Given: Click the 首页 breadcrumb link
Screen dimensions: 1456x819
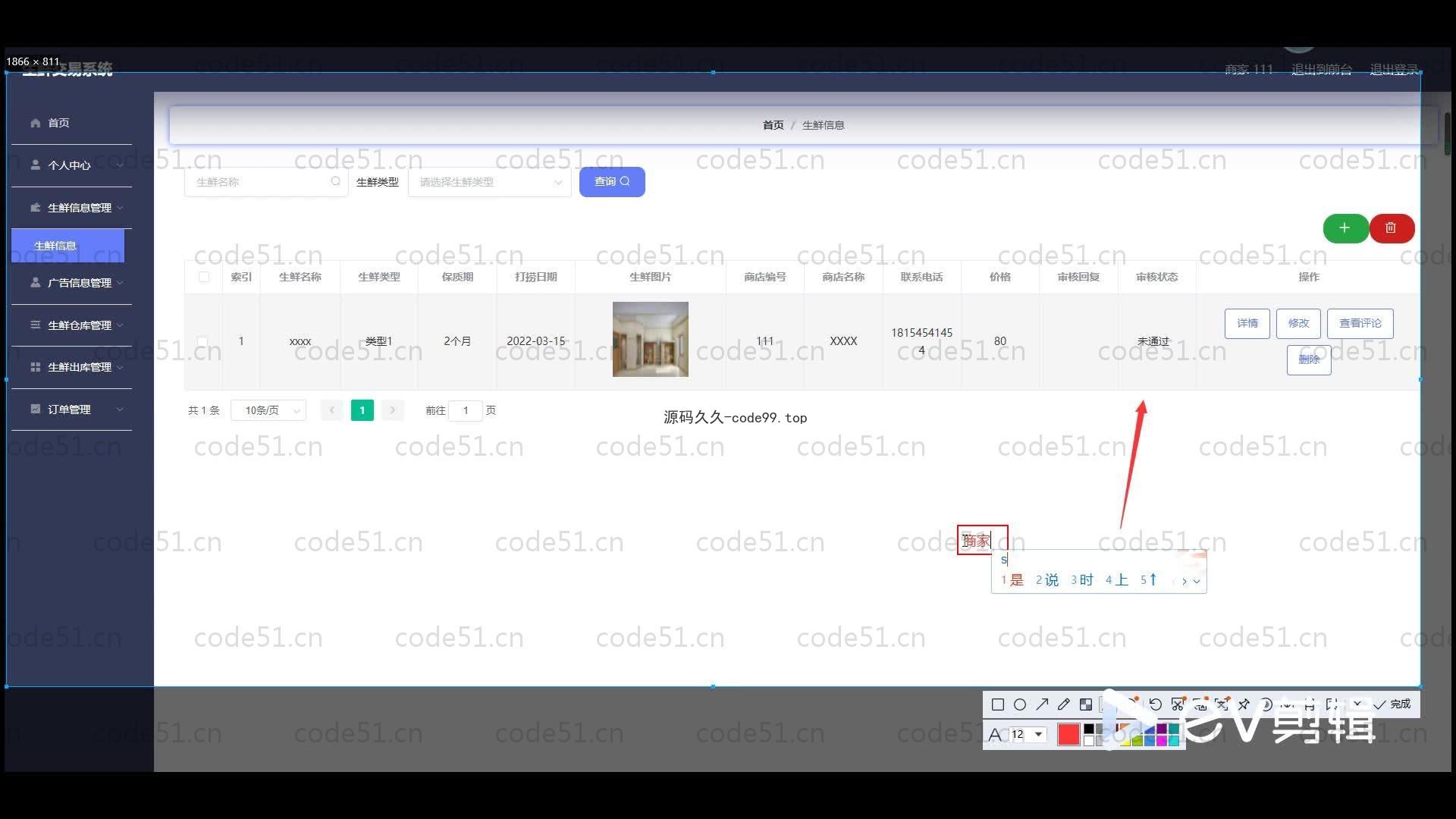Looking at the screenshot, I should click(773, 125).
